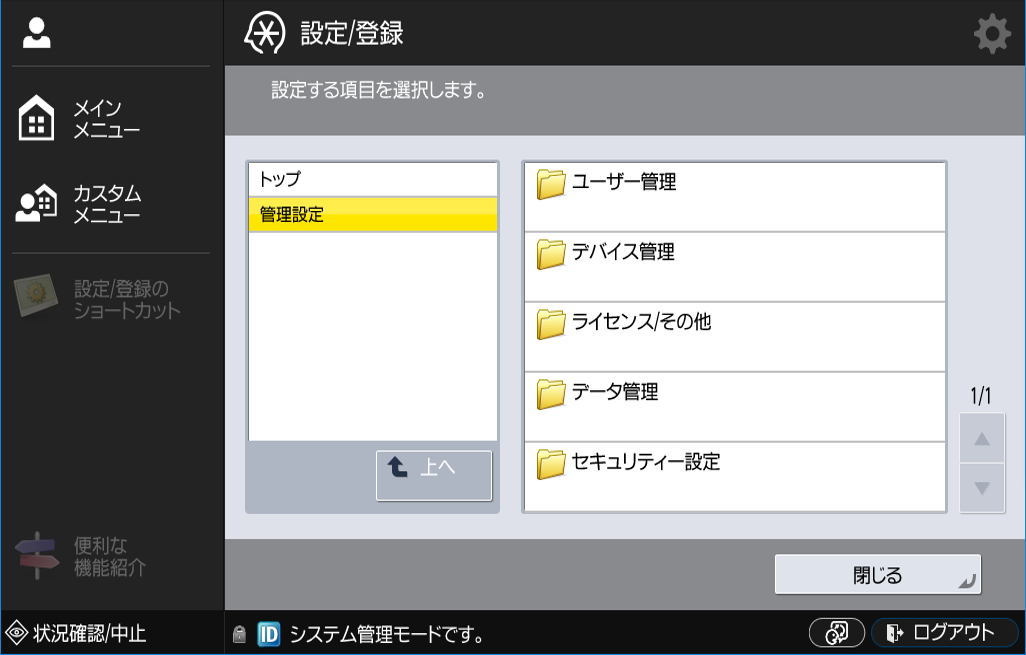1026x655 pixels.
Task: Open the ユーザー管理 entry
Action: pos(735,197)
